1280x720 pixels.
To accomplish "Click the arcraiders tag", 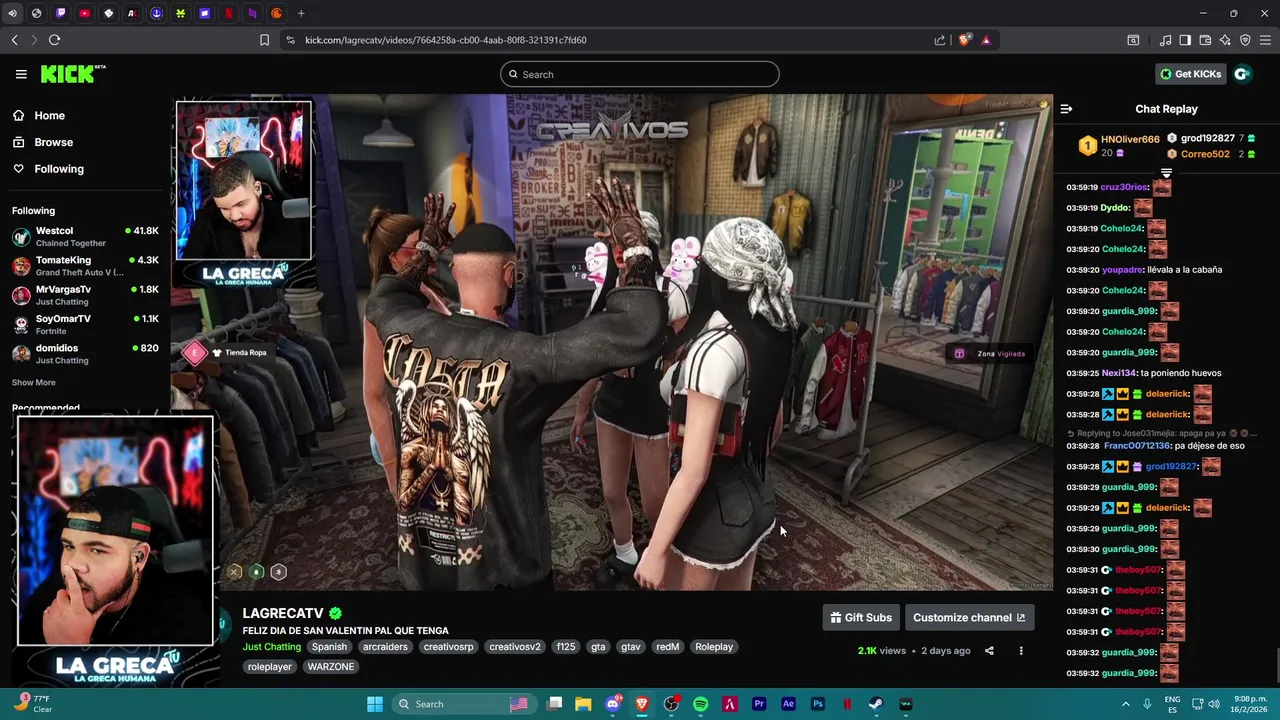I will click(385, 647).
